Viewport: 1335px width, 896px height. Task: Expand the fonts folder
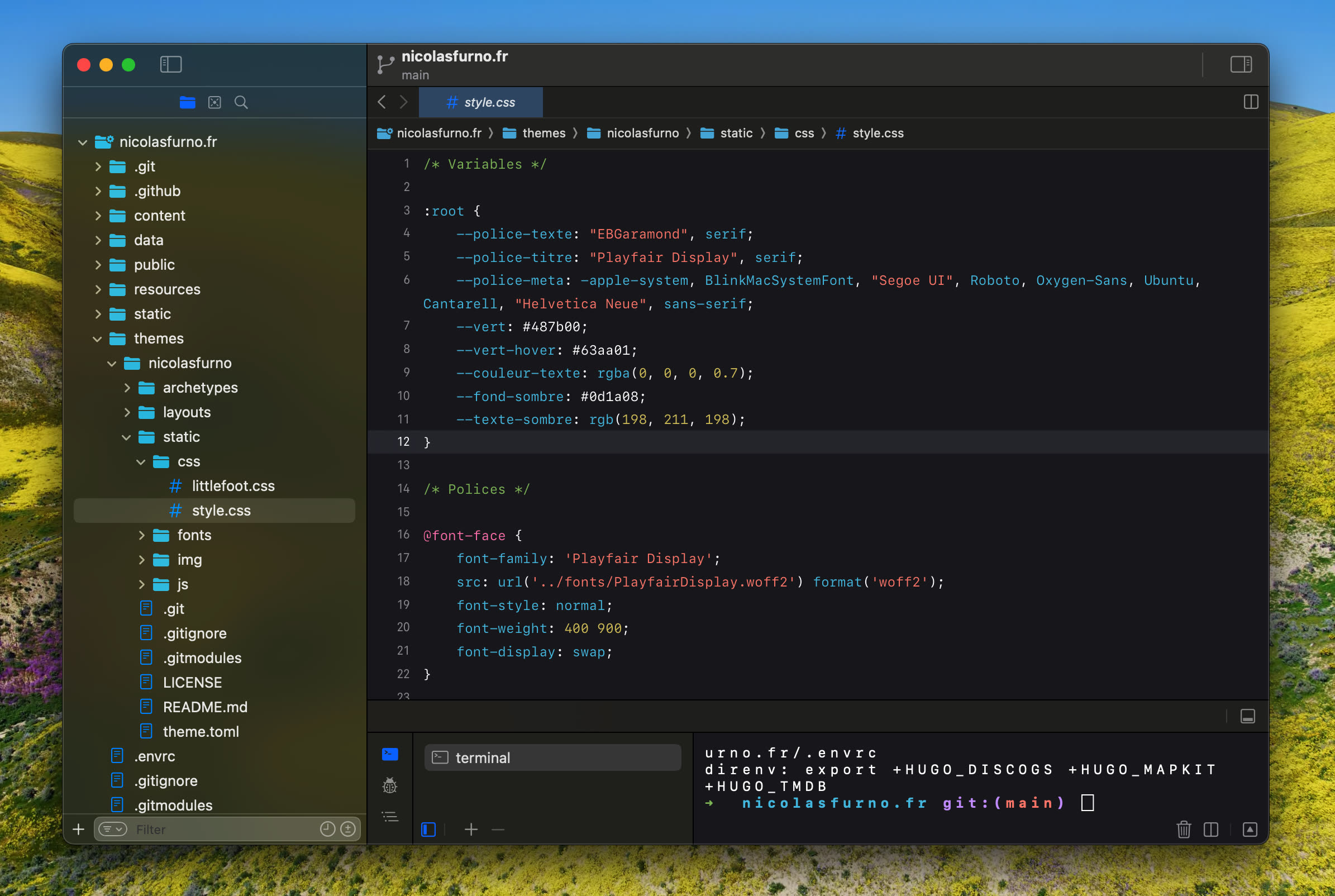tap(141, 535)
